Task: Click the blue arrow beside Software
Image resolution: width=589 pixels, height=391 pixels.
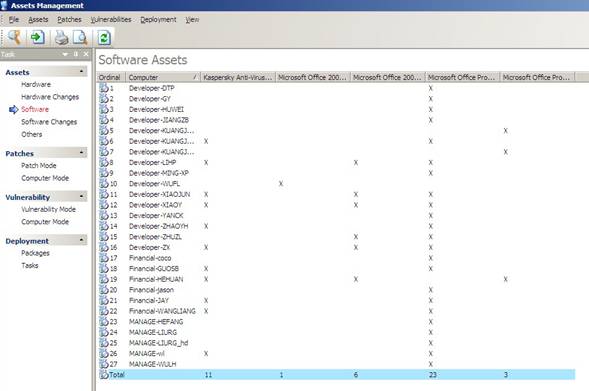Action: point(14,109)
